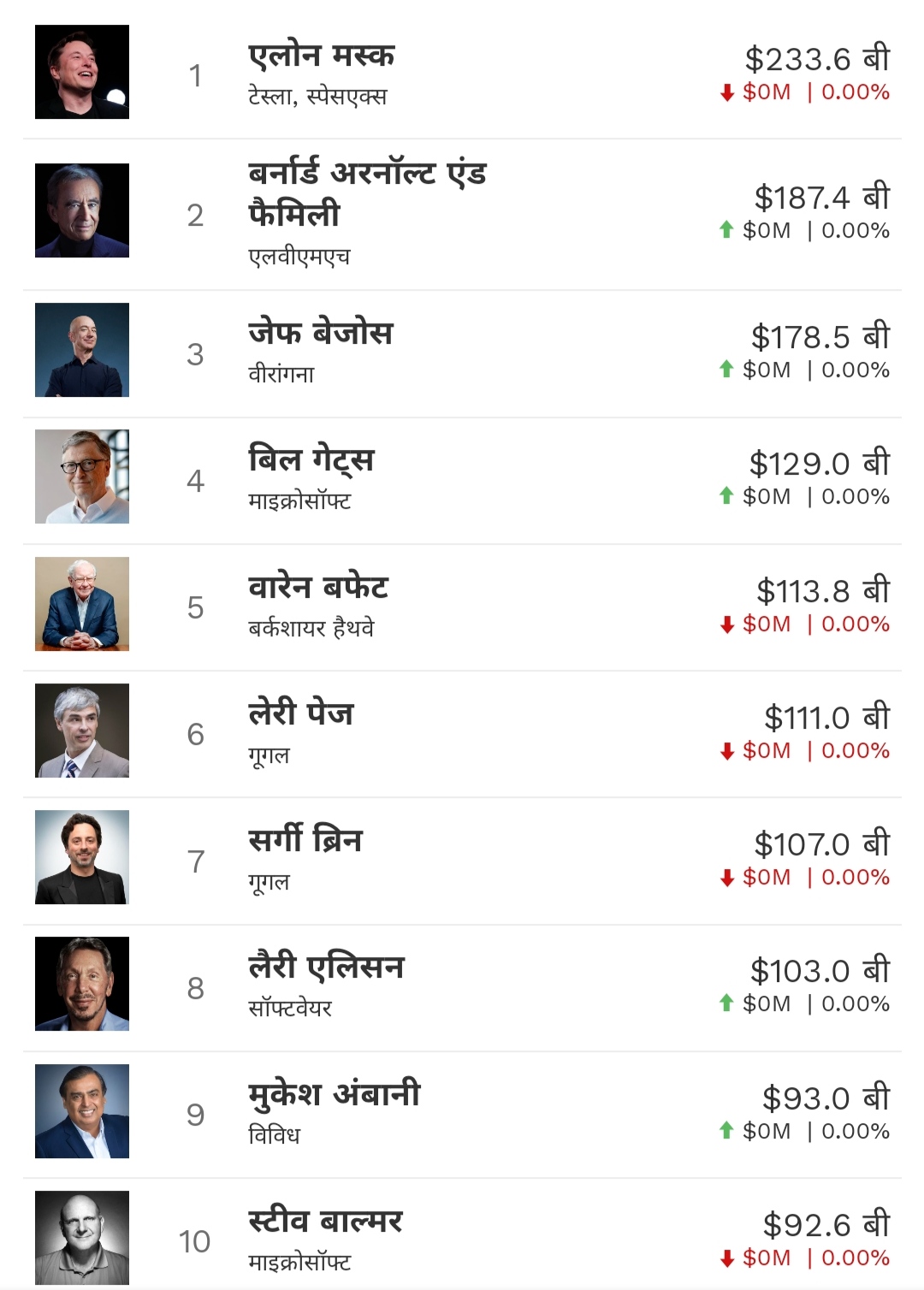Tap the black-and-white portrait at rank 10

82,1238
